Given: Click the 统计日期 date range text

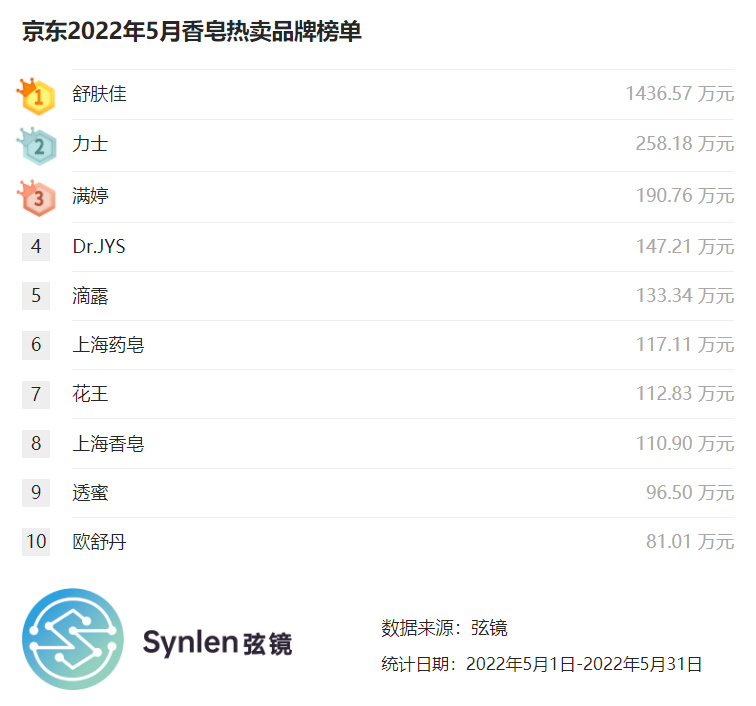Looking at the screenshot, I should [541, 664].
